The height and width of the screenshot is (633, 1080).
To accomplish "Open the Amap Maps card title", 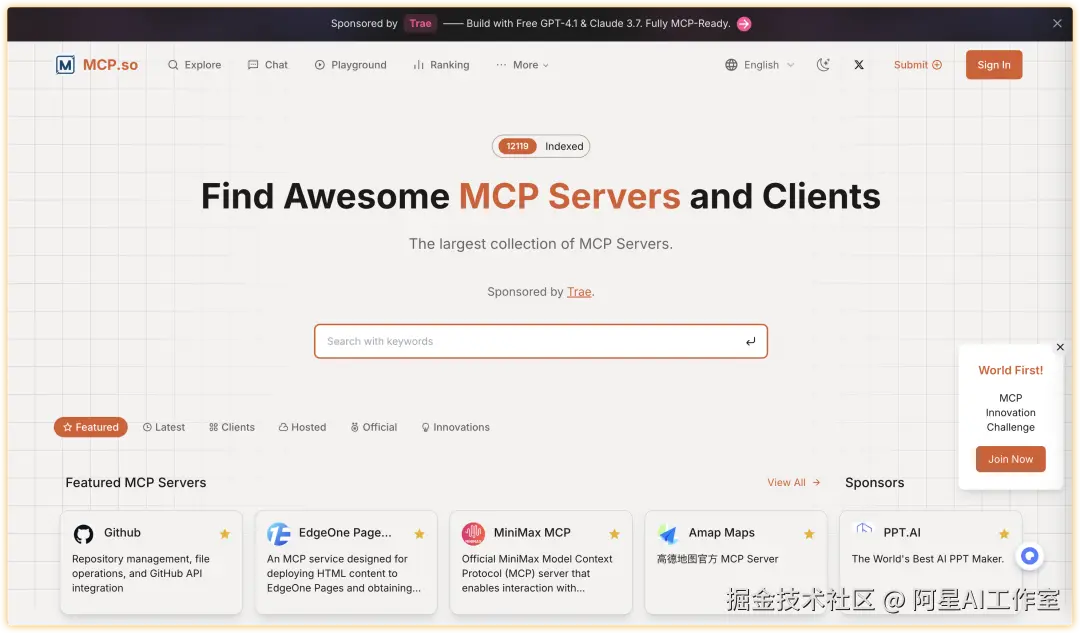I will pyautogui.click(x=721, y=532).
